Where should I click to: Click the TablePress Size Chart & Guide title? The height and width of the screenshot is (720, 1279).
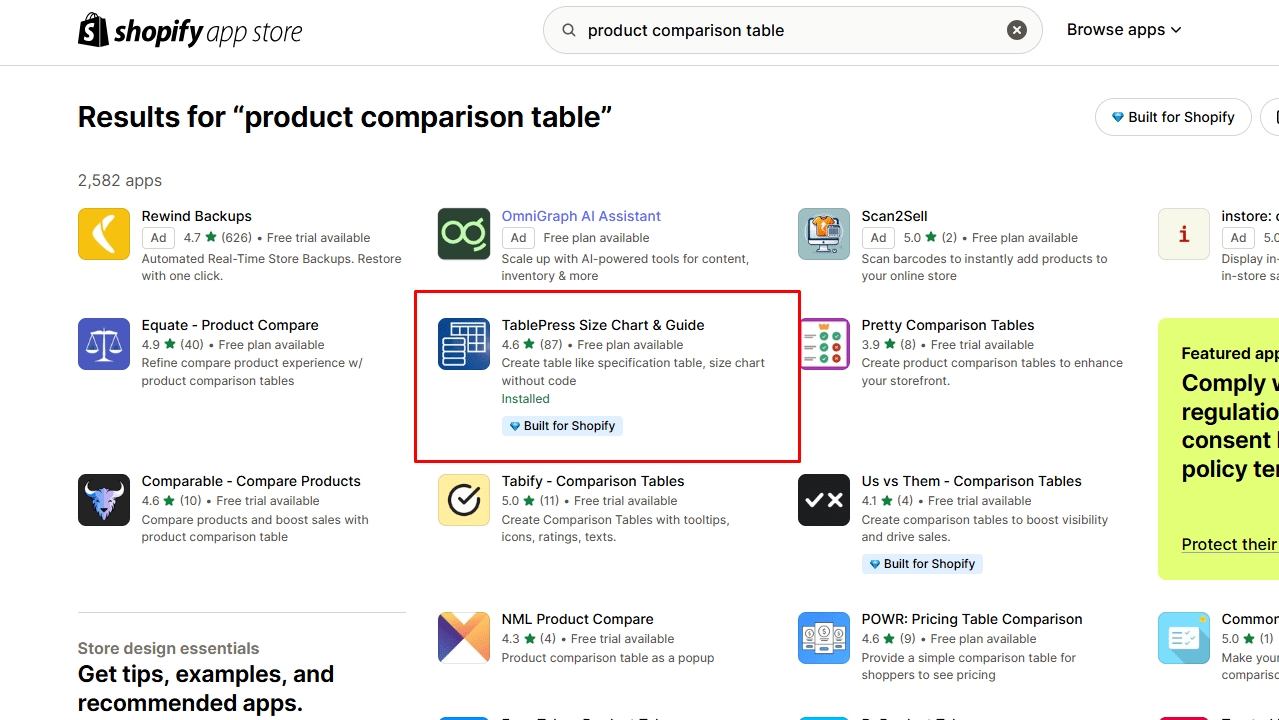point(603,325)
